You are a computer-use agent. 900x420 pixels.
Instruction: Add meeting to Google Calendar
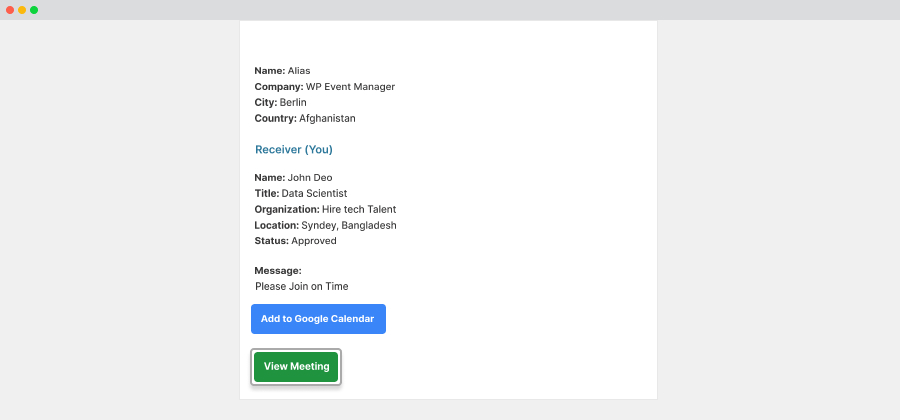coord(318,319)
